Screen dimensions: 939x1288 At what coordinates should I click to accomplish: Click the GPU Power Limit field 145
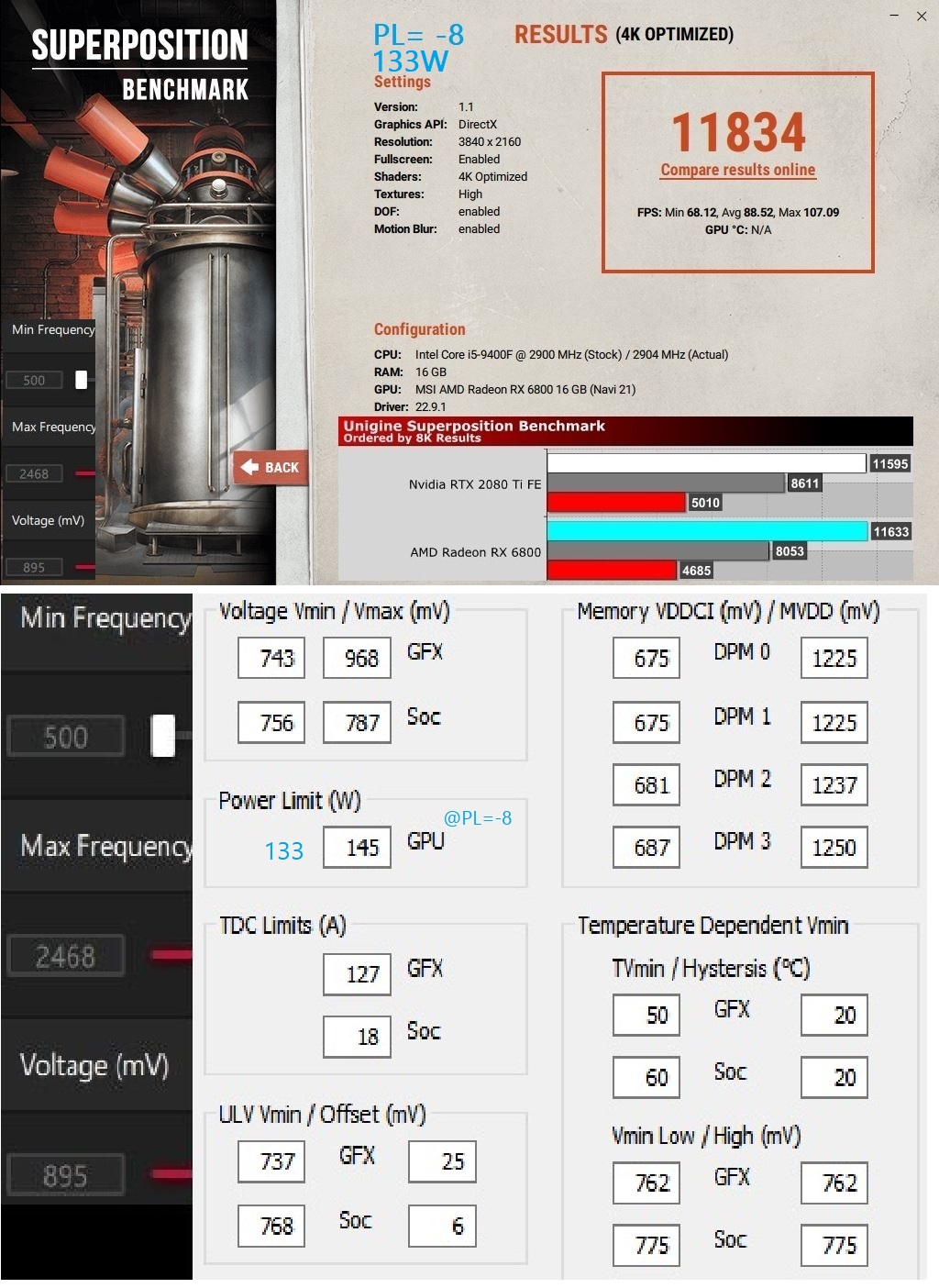point(357,848)
